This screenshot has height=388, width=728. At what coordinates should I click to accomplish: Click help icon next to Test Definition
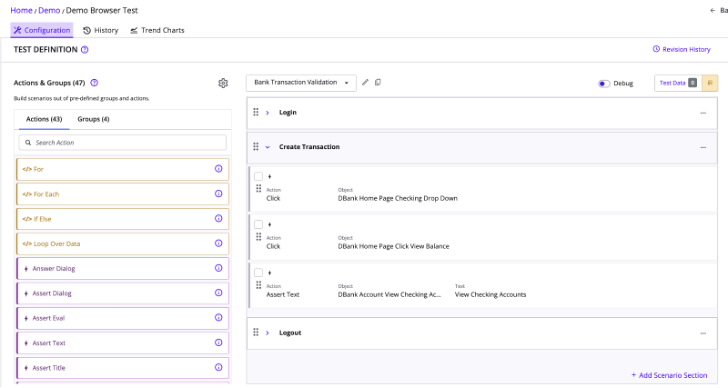(x=84, y=50)
